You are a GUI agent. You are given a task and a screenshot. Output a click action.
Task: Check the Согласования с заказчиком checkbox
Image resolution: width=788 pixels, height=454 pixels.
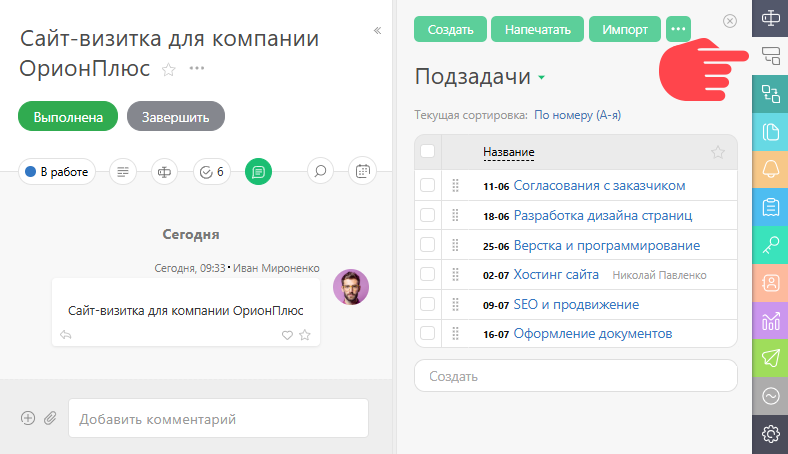(427, 185)
